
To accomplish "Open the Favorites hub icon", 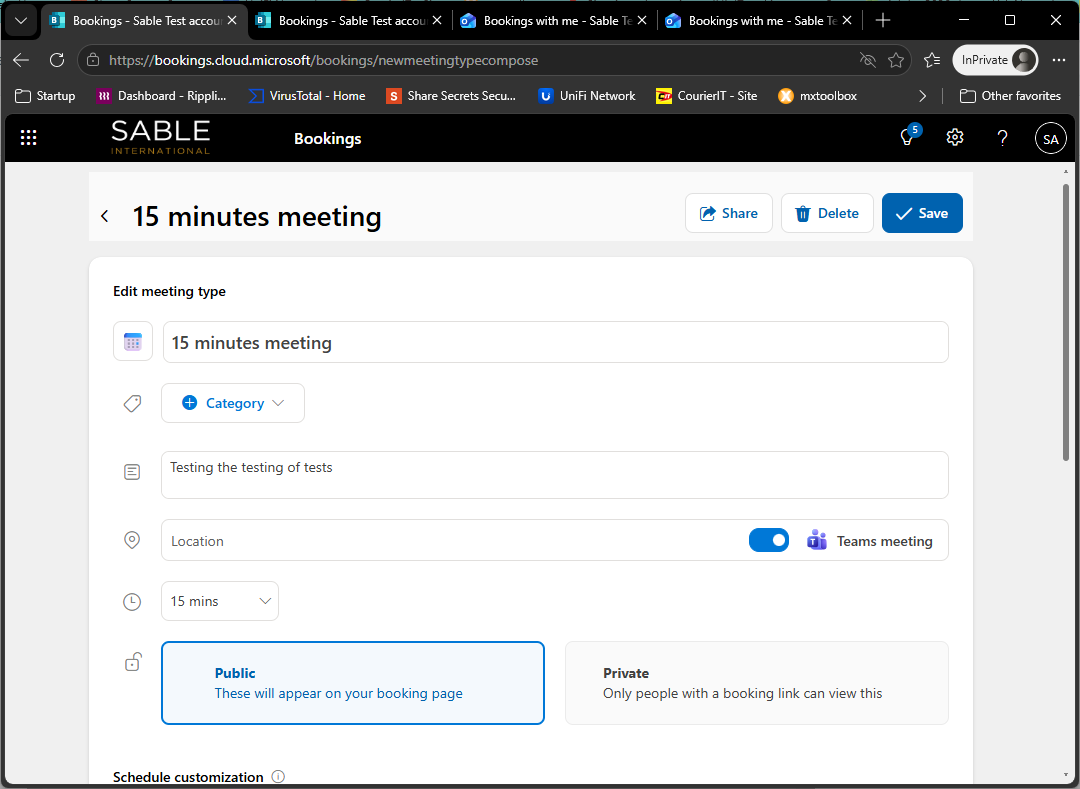I will pos(932,60).
